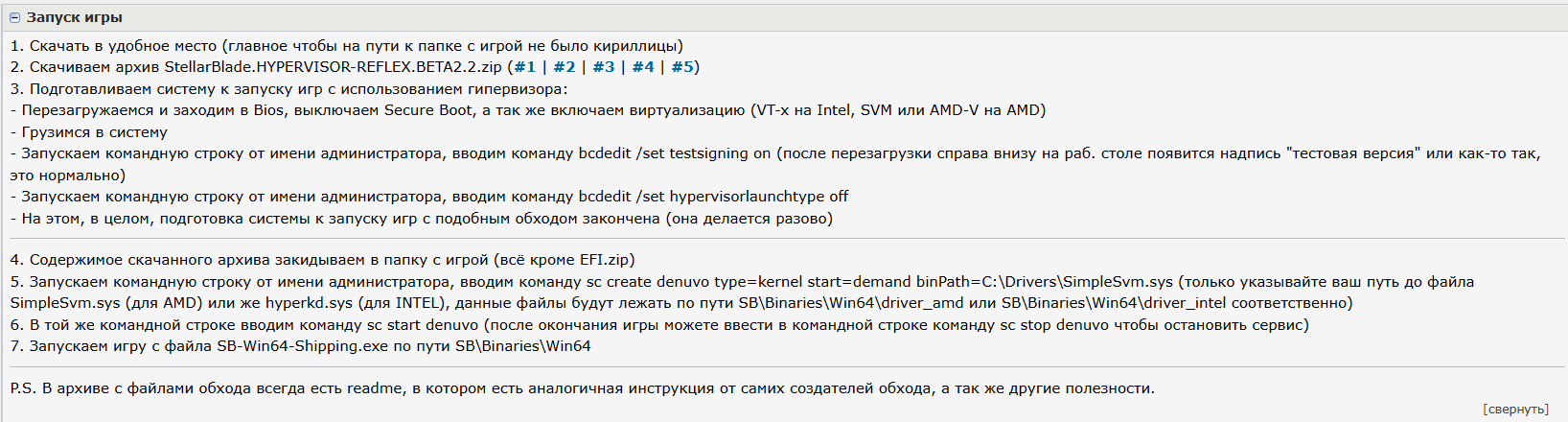The width and height of the screenshot is (1568, 422).
Task: Click the archive name StellarBlade.HYPERVISOR-REFLEX.BETA2.2.zip
Action: click(x=333, y=67)
